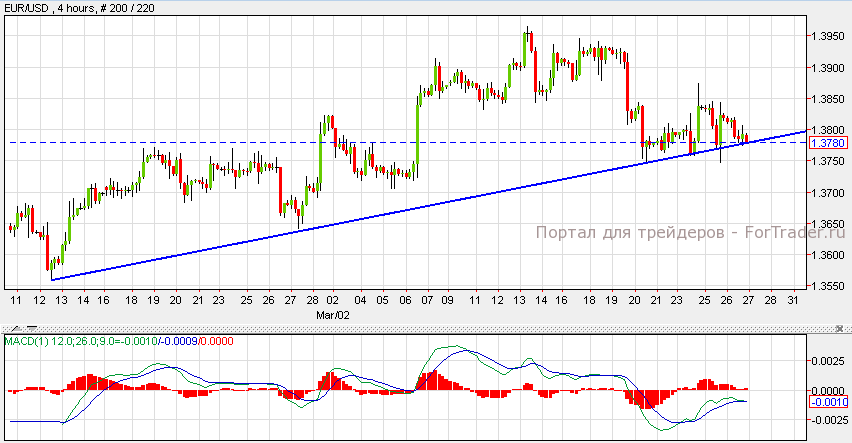Click date 31 on the time axis

[792, 300]
